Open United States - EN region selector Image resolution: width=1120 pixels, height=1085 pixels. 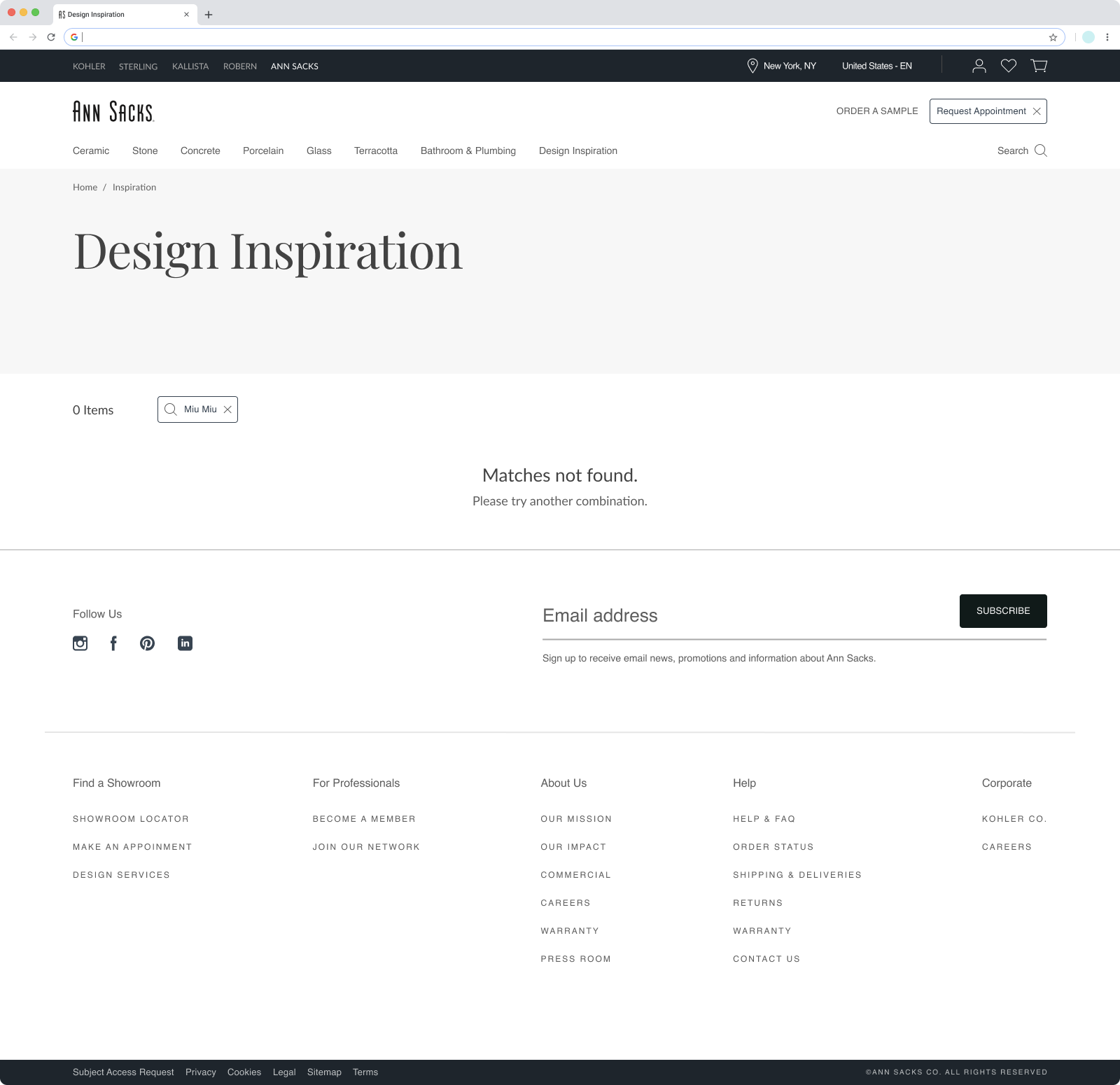[x=877, y=66]
